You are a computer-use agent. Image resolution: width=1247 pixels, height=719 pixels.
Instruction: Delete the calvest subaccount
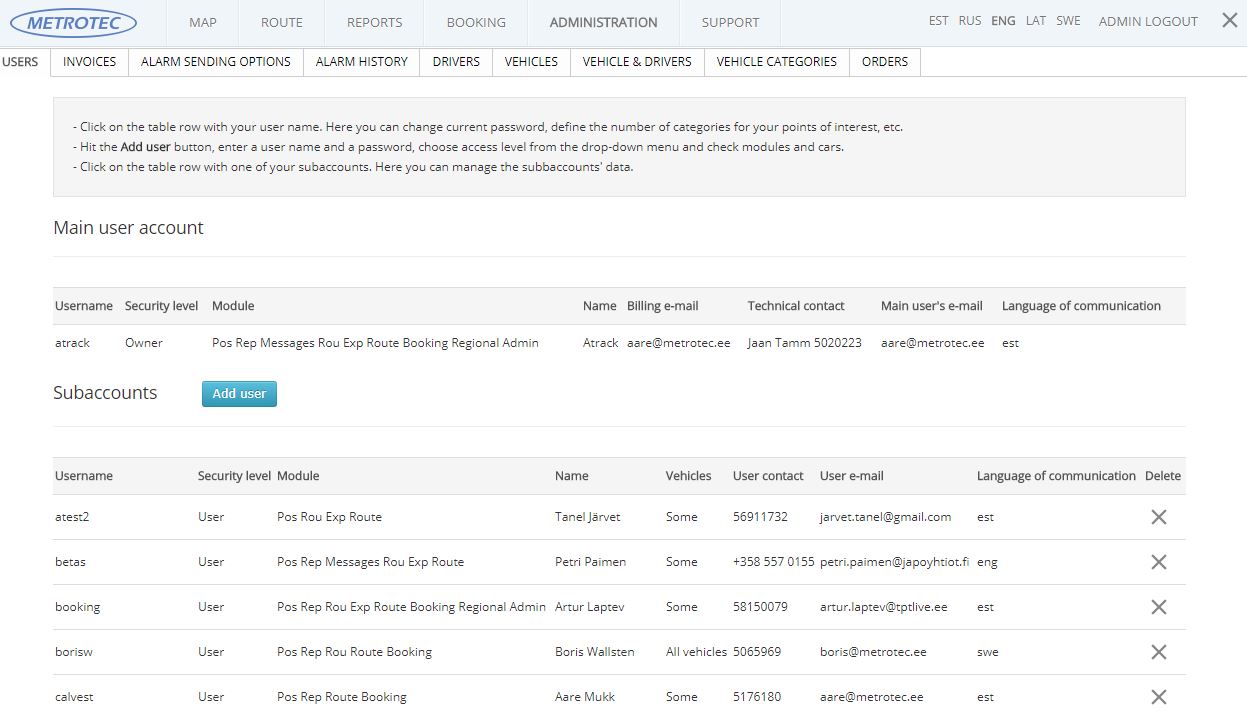(x=1158, y=697)
